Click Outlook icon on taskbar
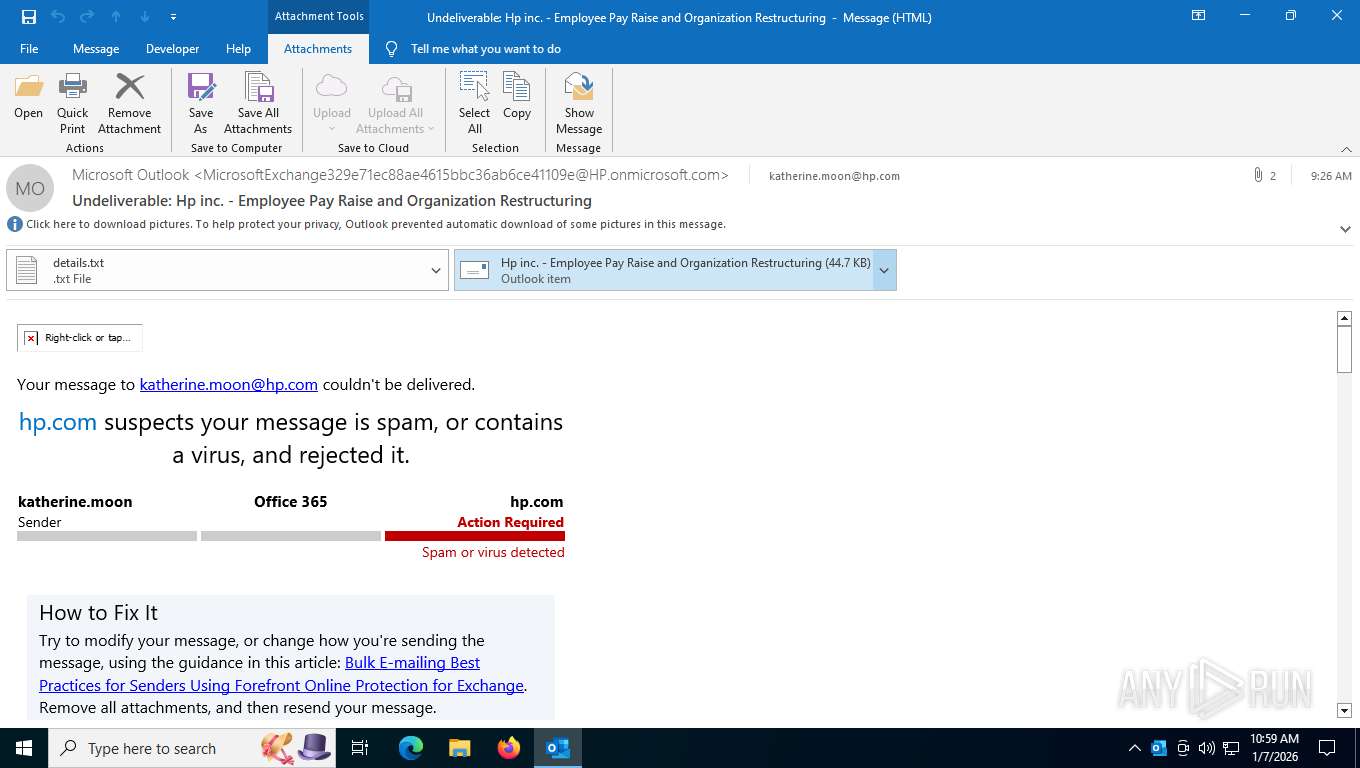The image size is (1360, 768). (x=558, y=748)
